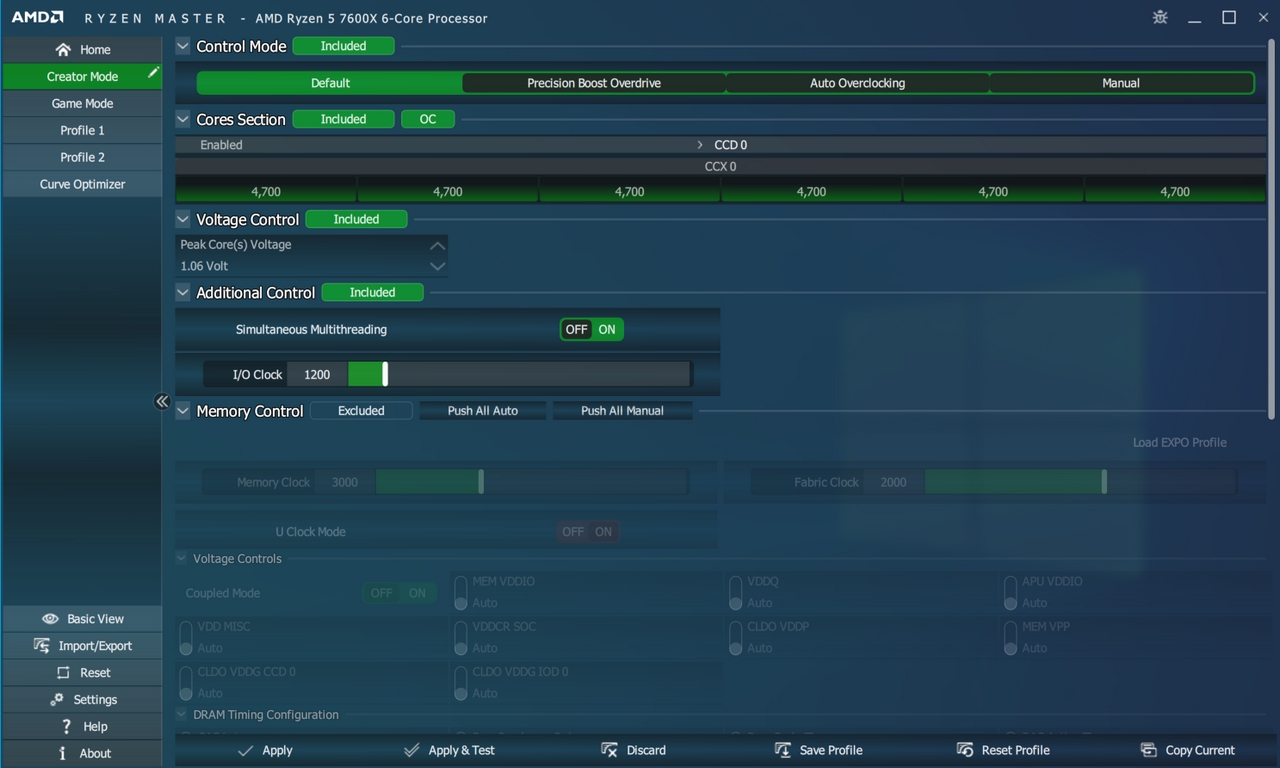Click Load EXPO Profile link
The height and width of the screenshot is (768, 1280).
(x=1179, y=442)
